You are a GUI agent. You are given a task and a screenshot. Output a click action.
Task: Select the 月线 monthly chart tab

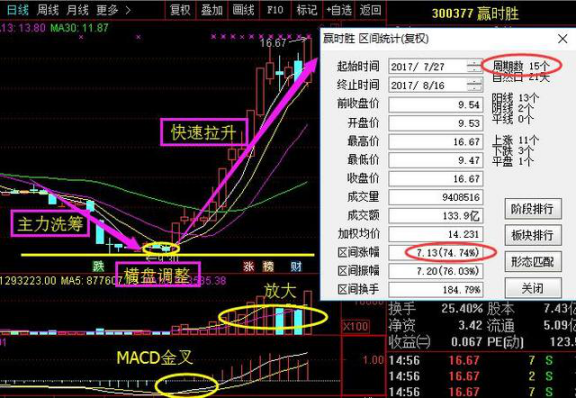78,10
